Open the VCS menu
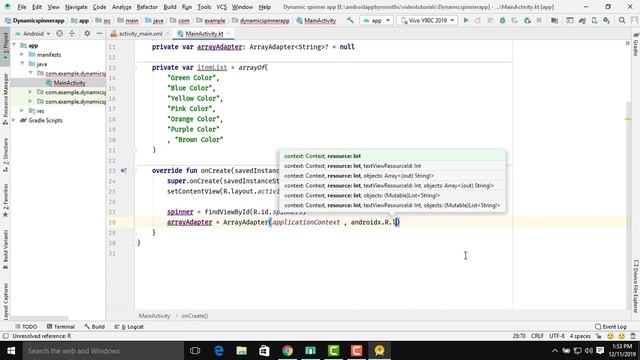The image size is (640, 360). 221,7
